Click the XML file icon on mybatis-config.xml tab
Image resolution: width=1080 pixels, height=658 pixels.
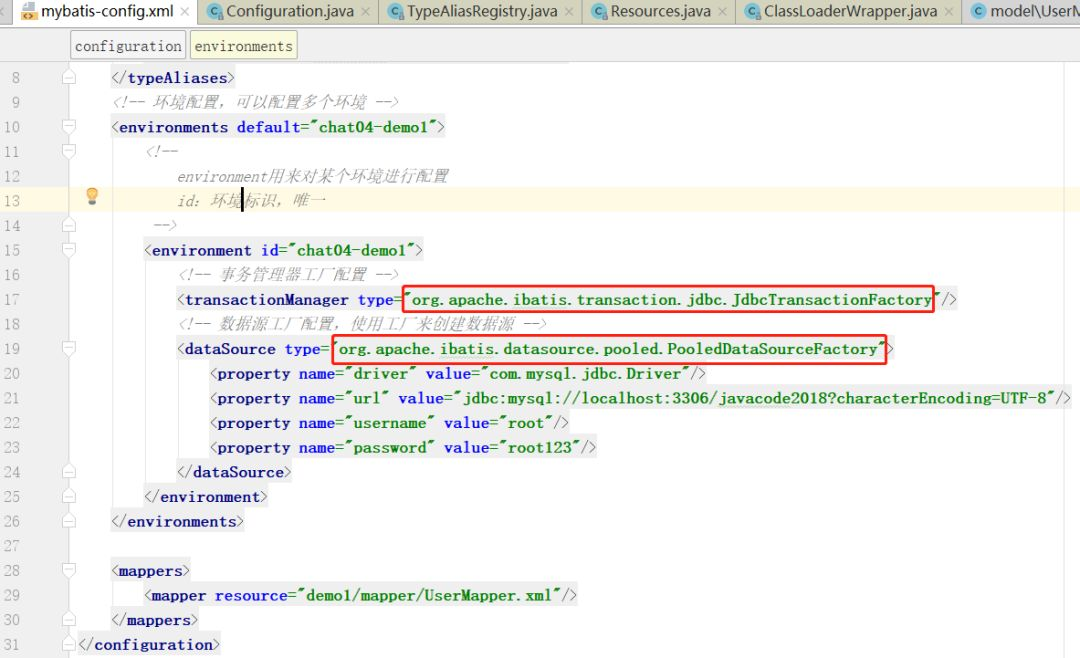tap(27, 12)
